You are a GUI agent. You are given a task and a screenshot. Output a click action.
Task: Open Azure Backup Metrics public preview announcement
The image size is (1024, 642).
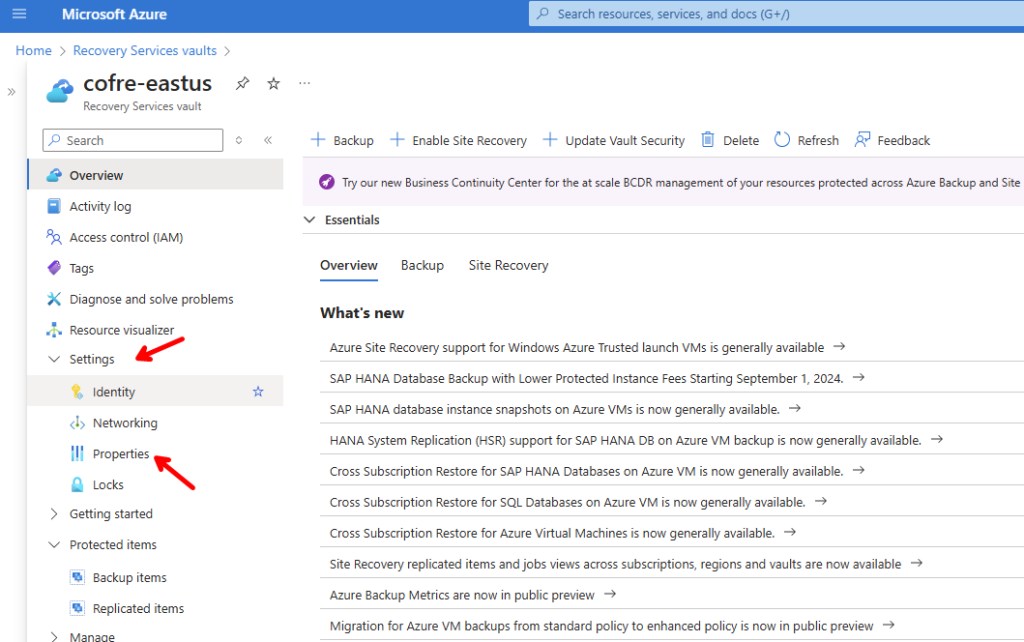click(462, 595)
